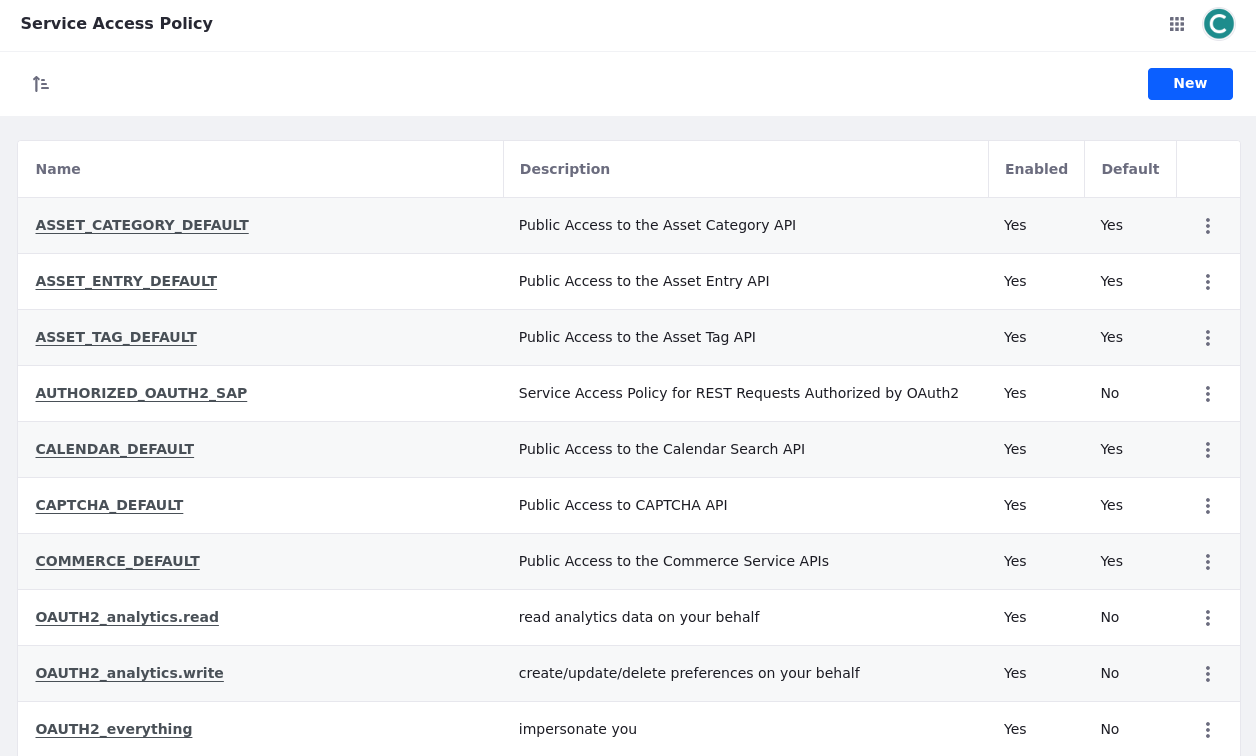Click the user avatar icon
Image resolution: width=1256 pixels, height=756 pixels.
(1218, 24)
